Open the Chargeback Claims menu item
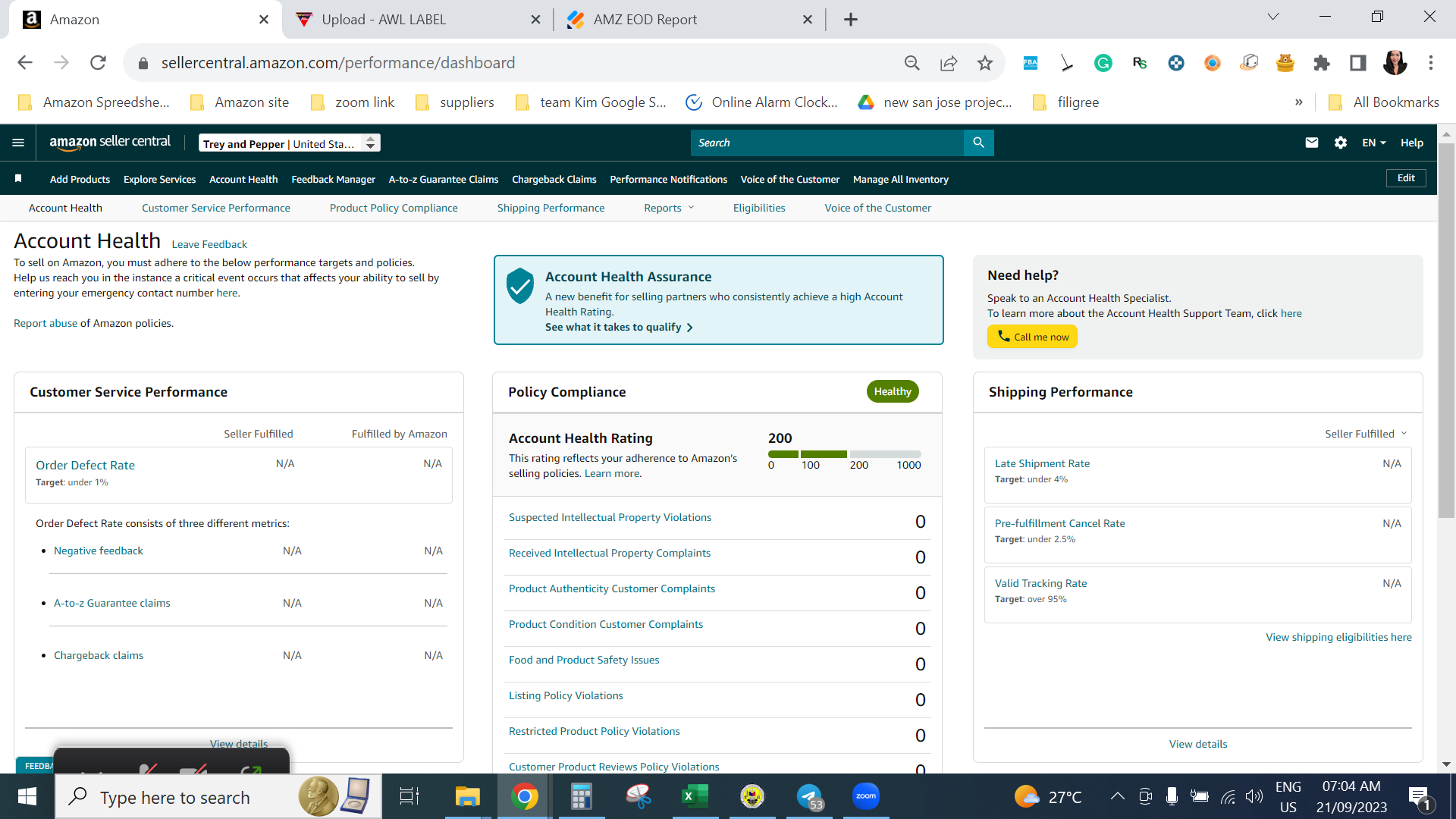The width and height of the screenshot is (1456, 819). (554, 179)
